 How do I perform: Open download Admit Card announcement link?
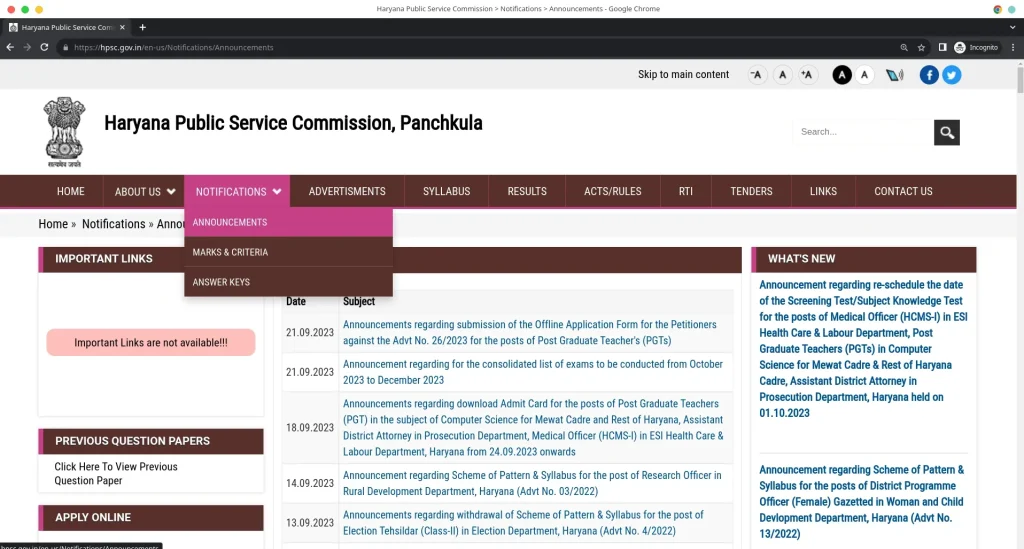click(533, 428)
